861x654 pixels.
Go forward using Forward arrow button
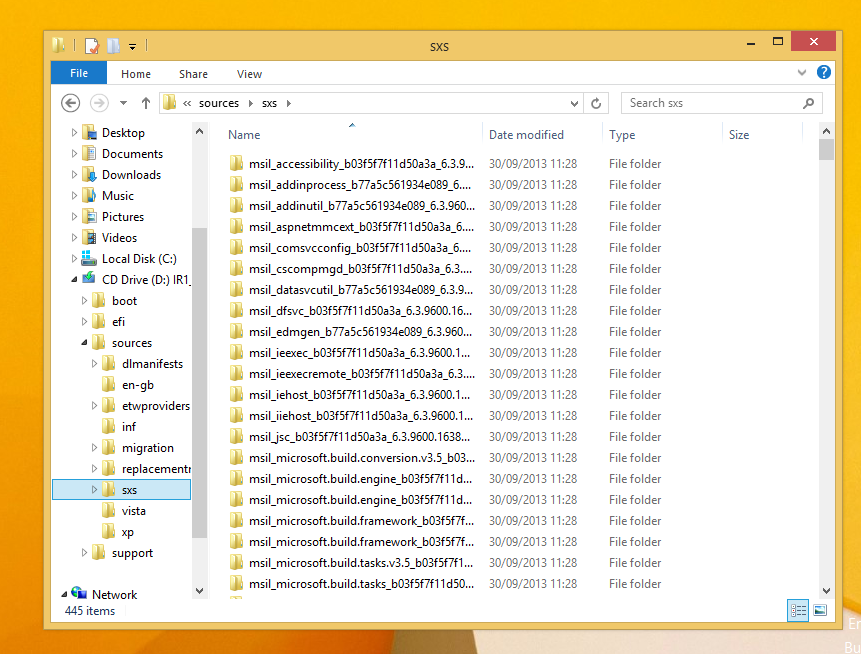click(x=99, y=103)
